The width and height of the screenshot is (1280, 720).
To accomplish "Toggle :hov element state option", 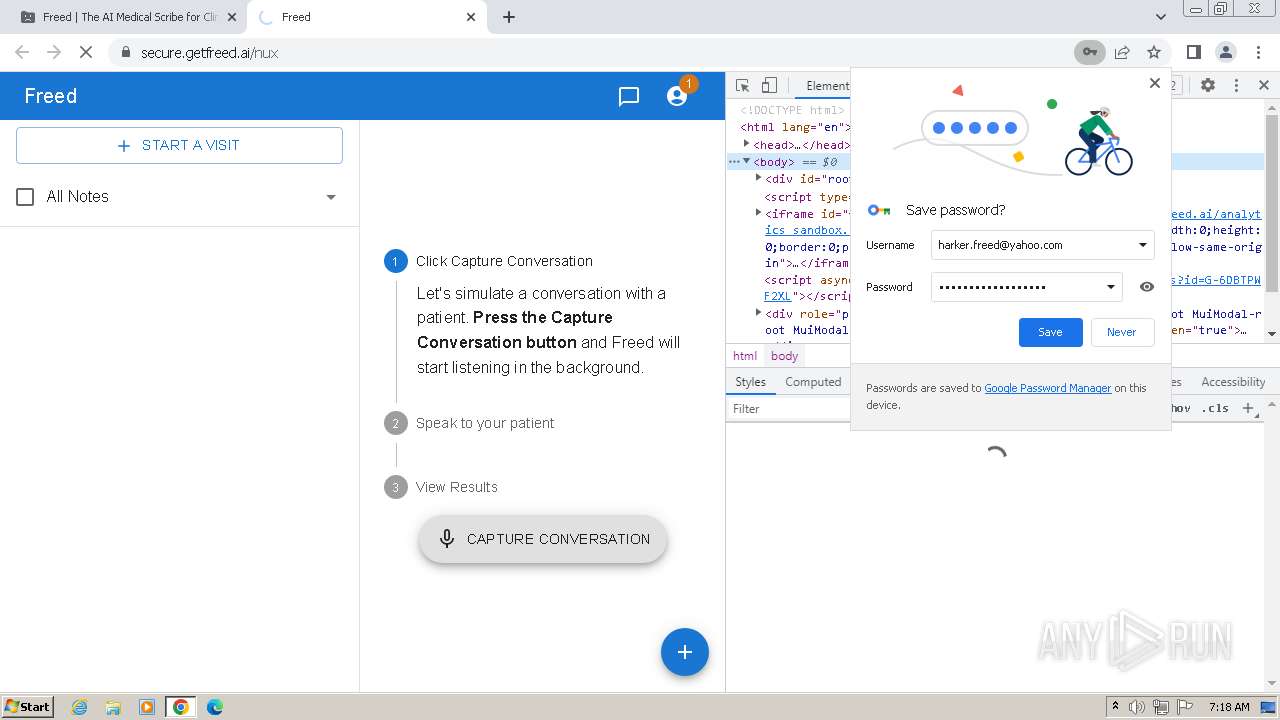I will [1181, 408].
